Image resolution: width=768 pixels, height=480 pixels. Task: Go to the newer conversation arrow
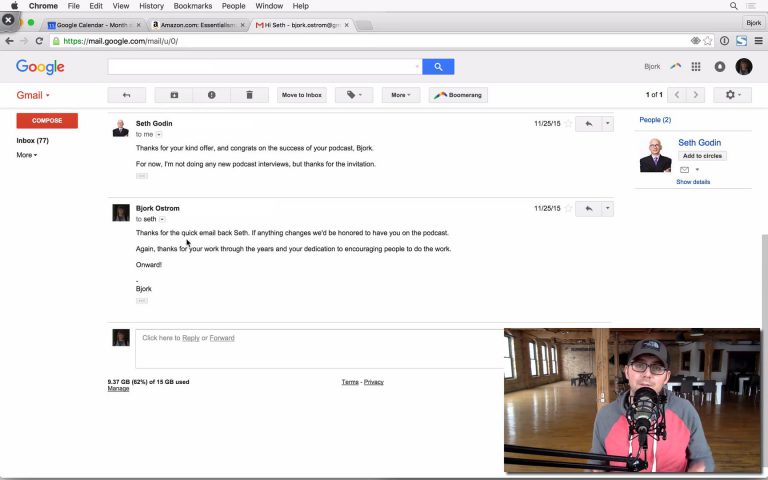677,95
